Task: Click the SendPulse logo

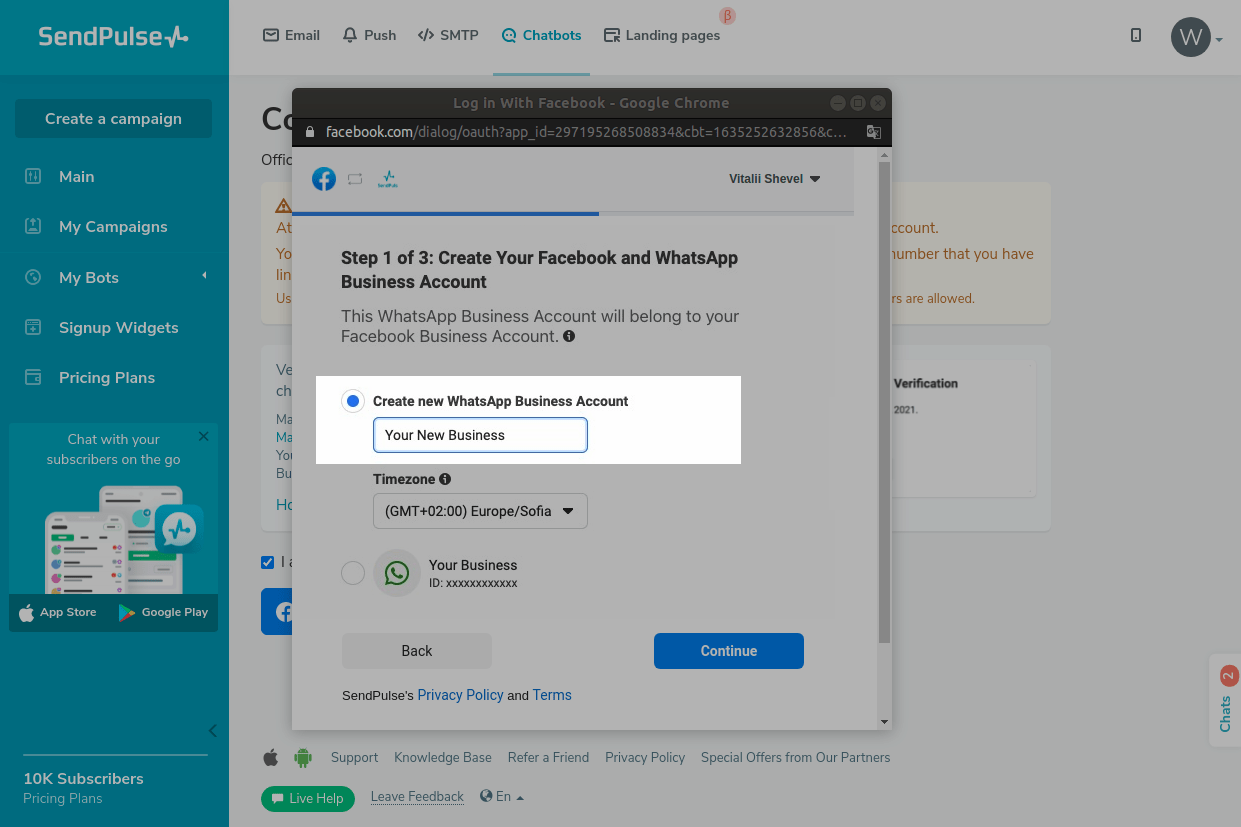Action: 113,37
